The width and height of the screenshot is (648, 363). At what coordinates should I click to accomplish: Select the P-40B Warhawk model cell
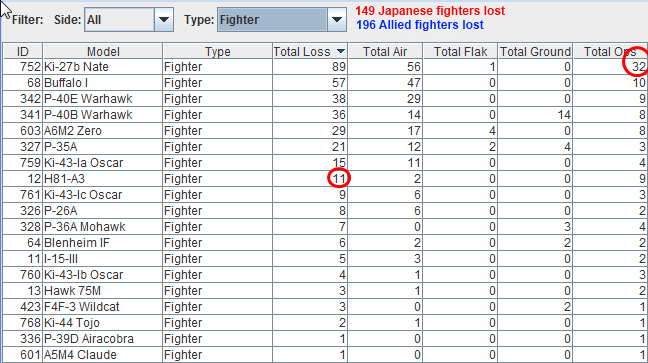click(103, 115)
